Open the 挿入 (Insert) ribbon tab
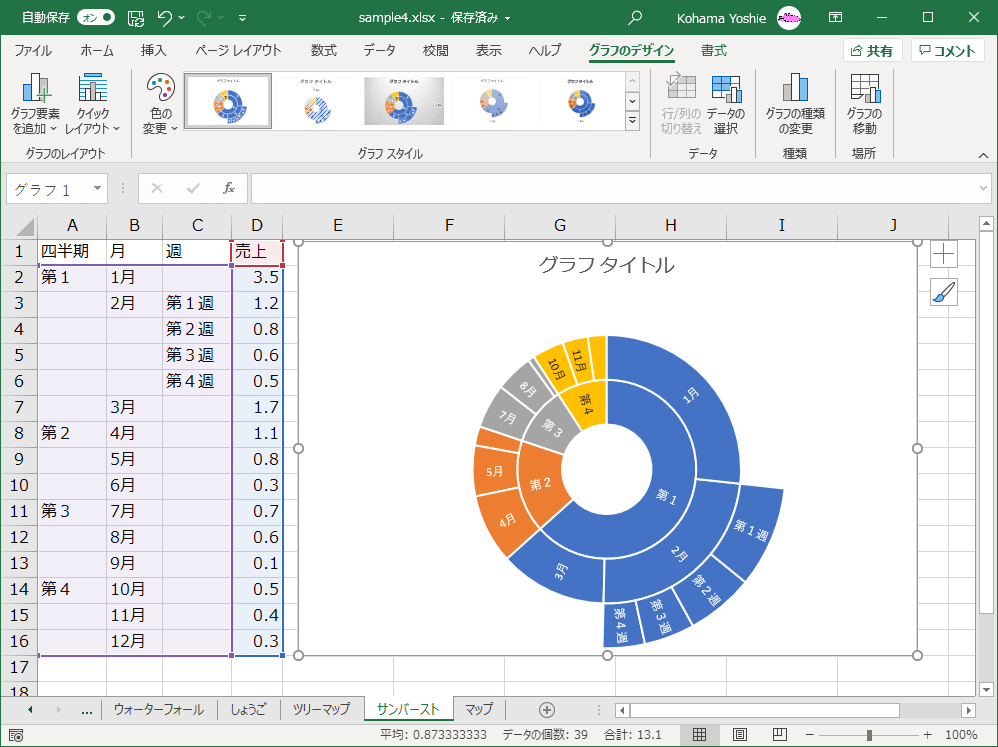This screenshot has height=747, width=998. (x=153, y=51)
